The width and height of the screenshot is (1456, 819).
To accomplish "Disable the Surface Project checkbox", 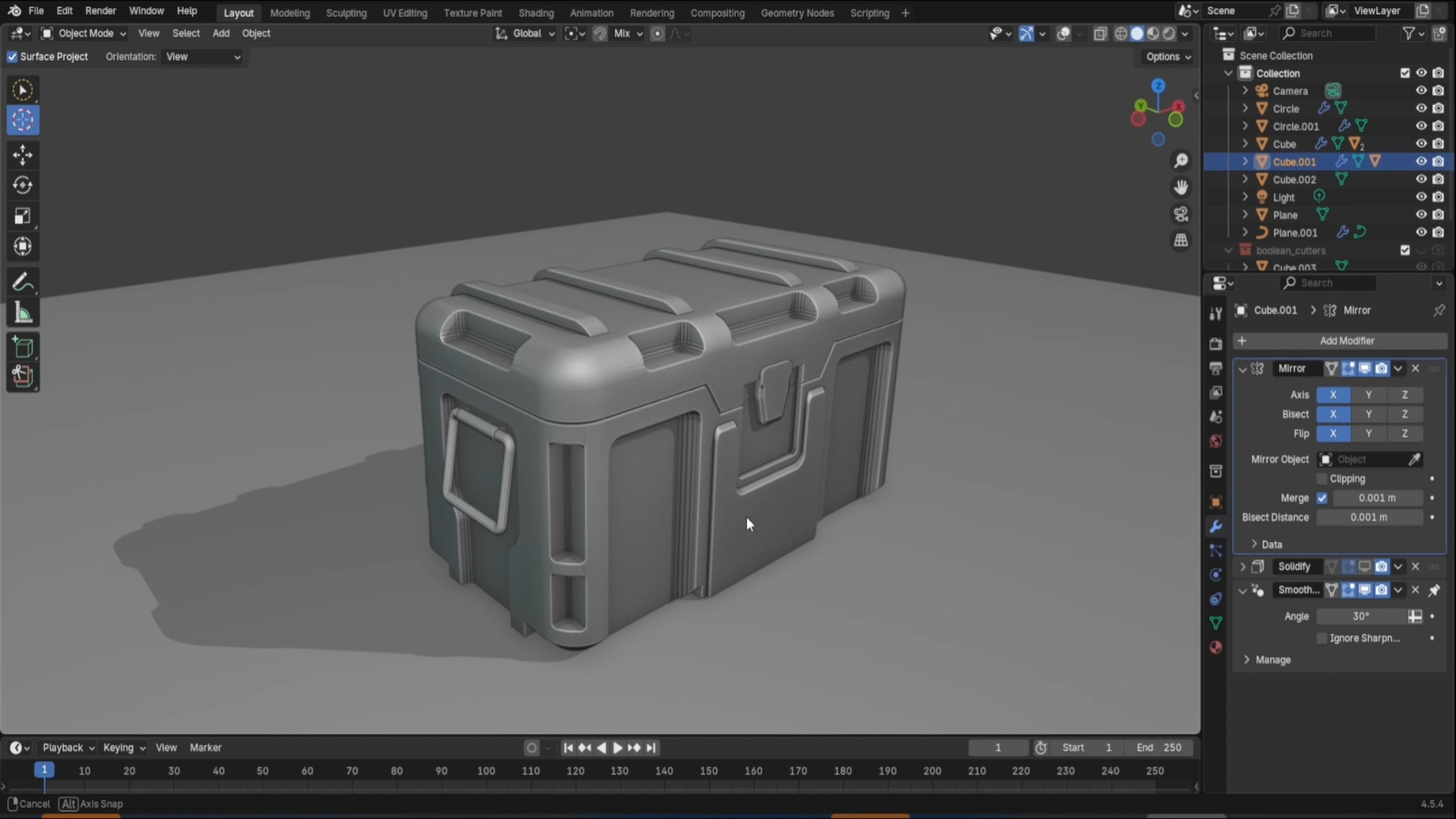I will (x=12, y=57).
